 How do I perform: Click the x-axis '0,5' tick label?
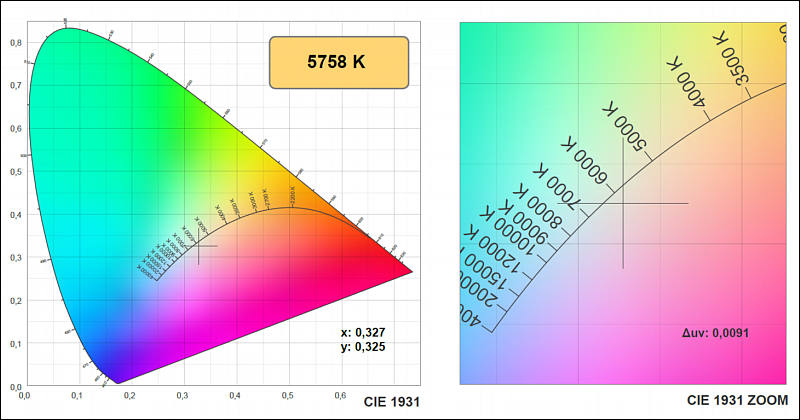pos(287,396)
